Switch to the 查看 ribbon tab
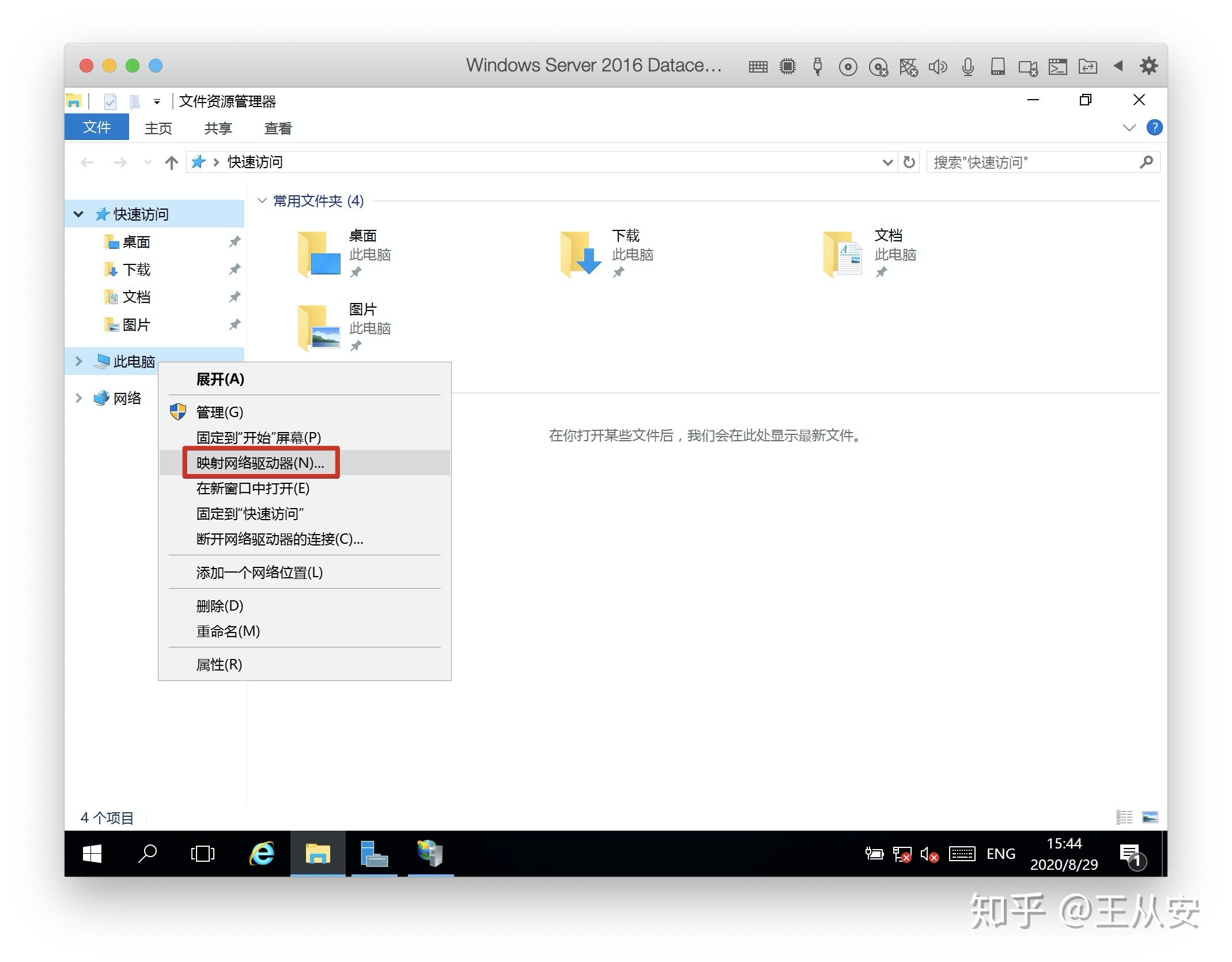This screenshot has height=962, width=1232. [x=278, y=128]
